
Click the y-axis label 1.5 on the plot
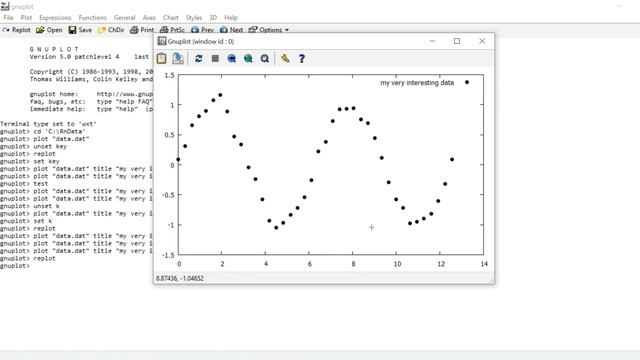(169, 75)
